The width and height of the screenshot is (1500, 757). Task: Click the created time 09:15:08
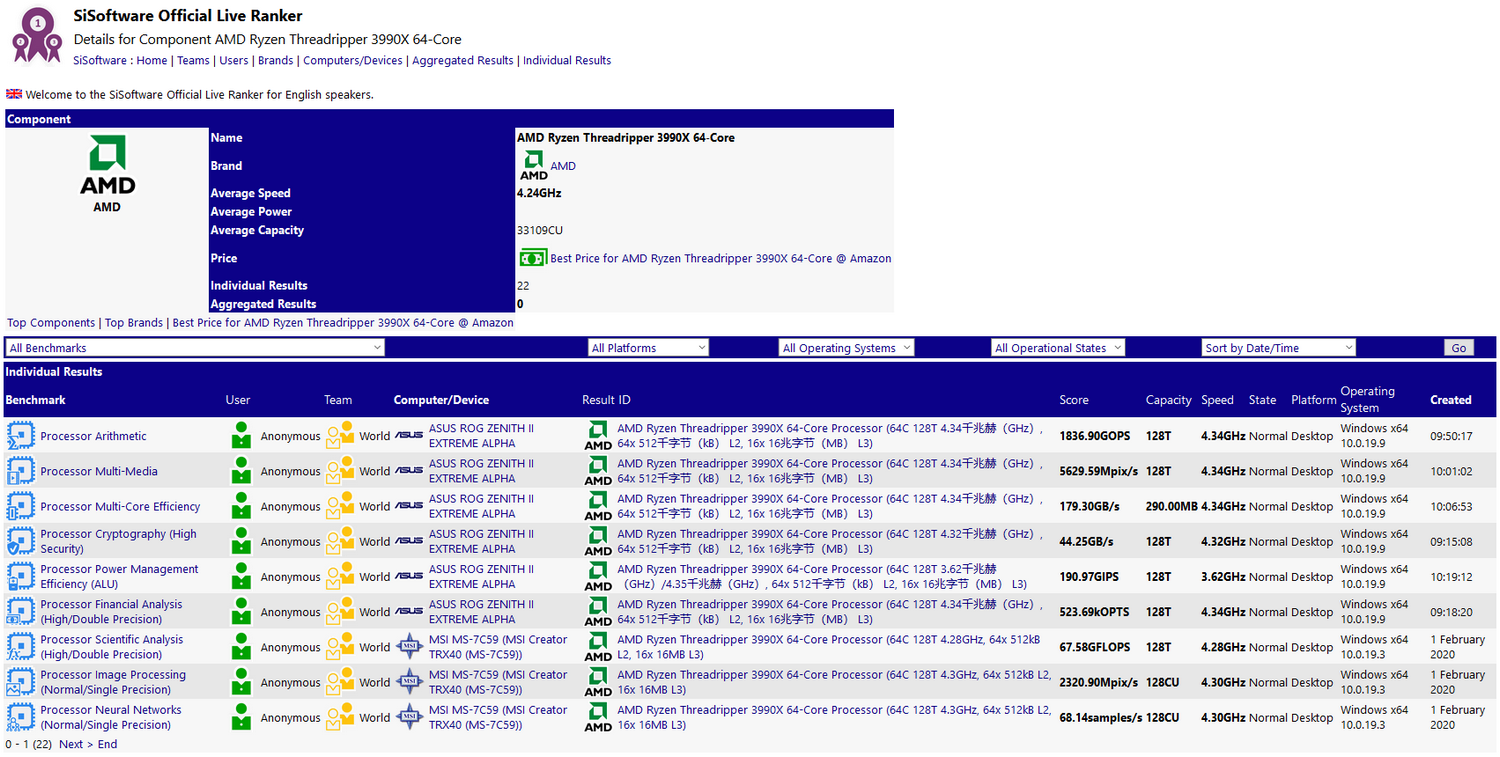pyautogui.click(x=1451, y=541)
